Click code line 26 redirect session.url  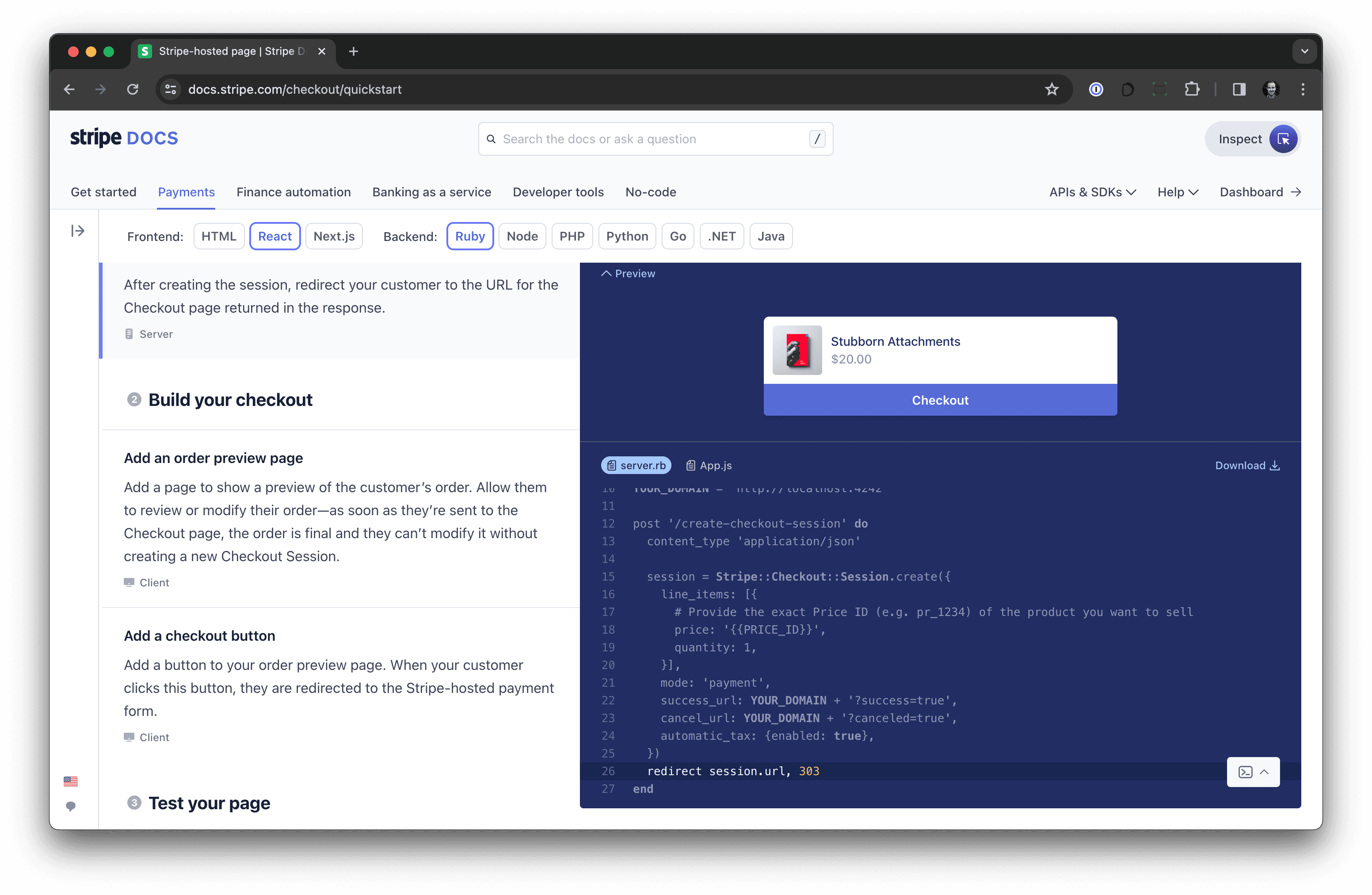(940, 772)
